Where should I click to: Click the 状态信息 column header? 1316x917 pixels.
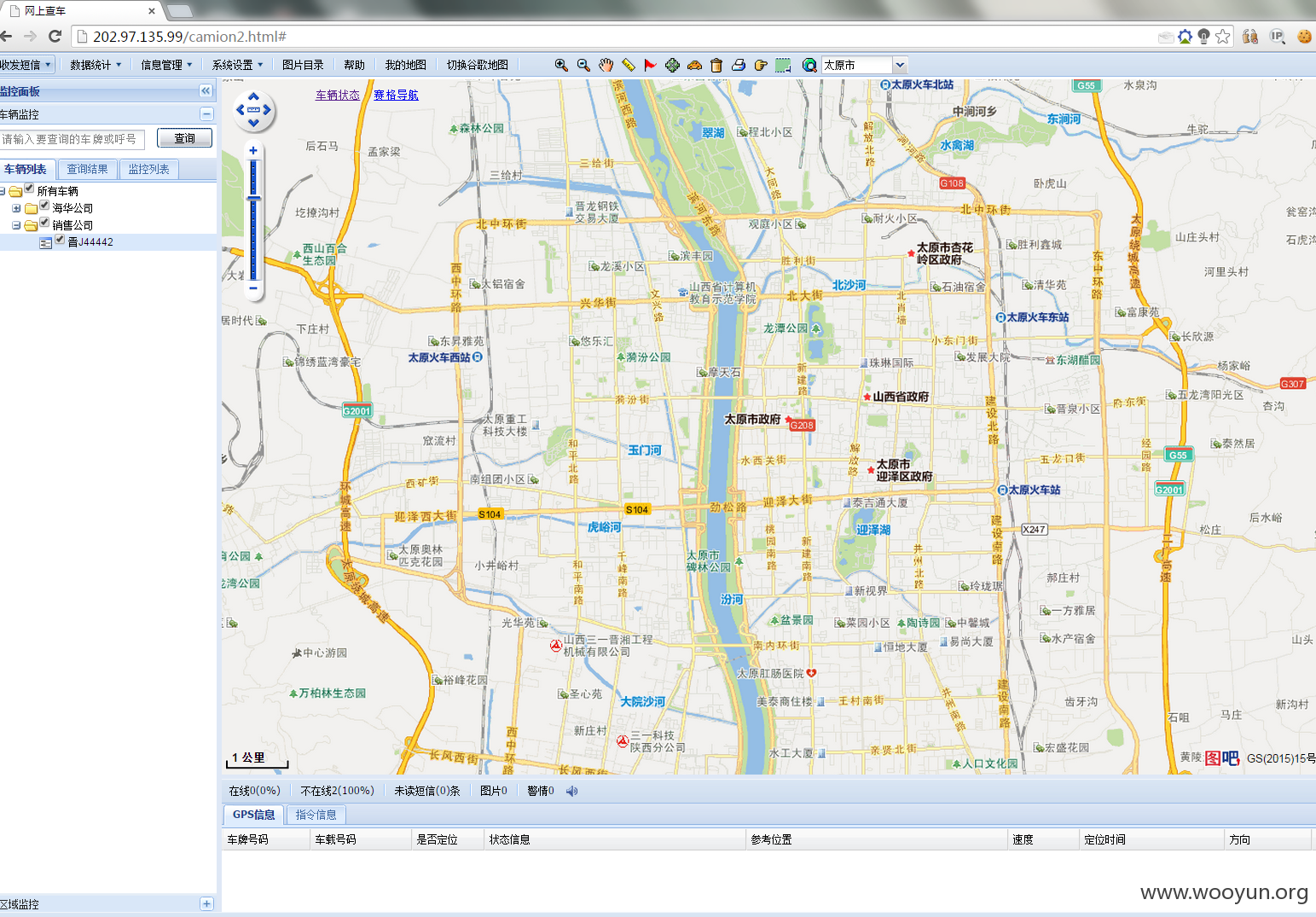coord(615,839)
